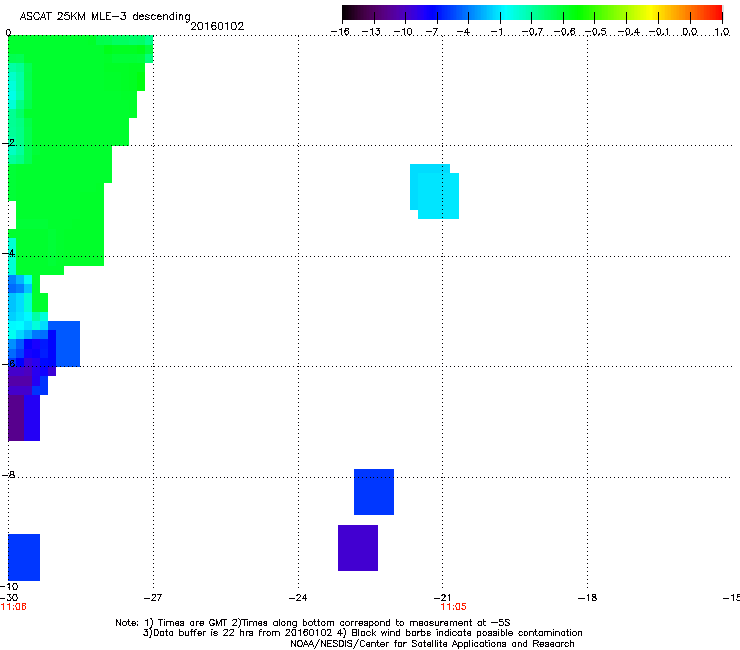Click the '-2' latitude axis label
Screen dimensions: 740x650
click(8, 143)
